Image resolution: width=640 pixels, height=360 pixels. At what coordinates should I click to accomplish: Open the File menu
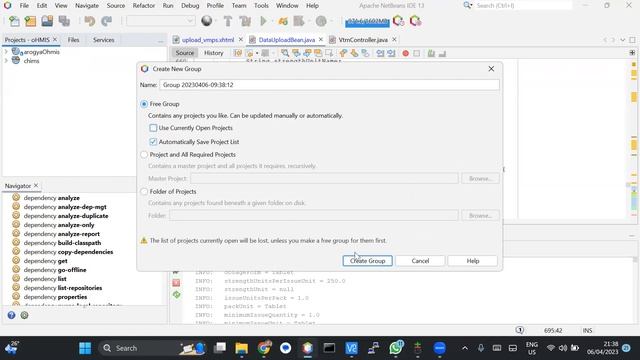[x=24, y=6]
